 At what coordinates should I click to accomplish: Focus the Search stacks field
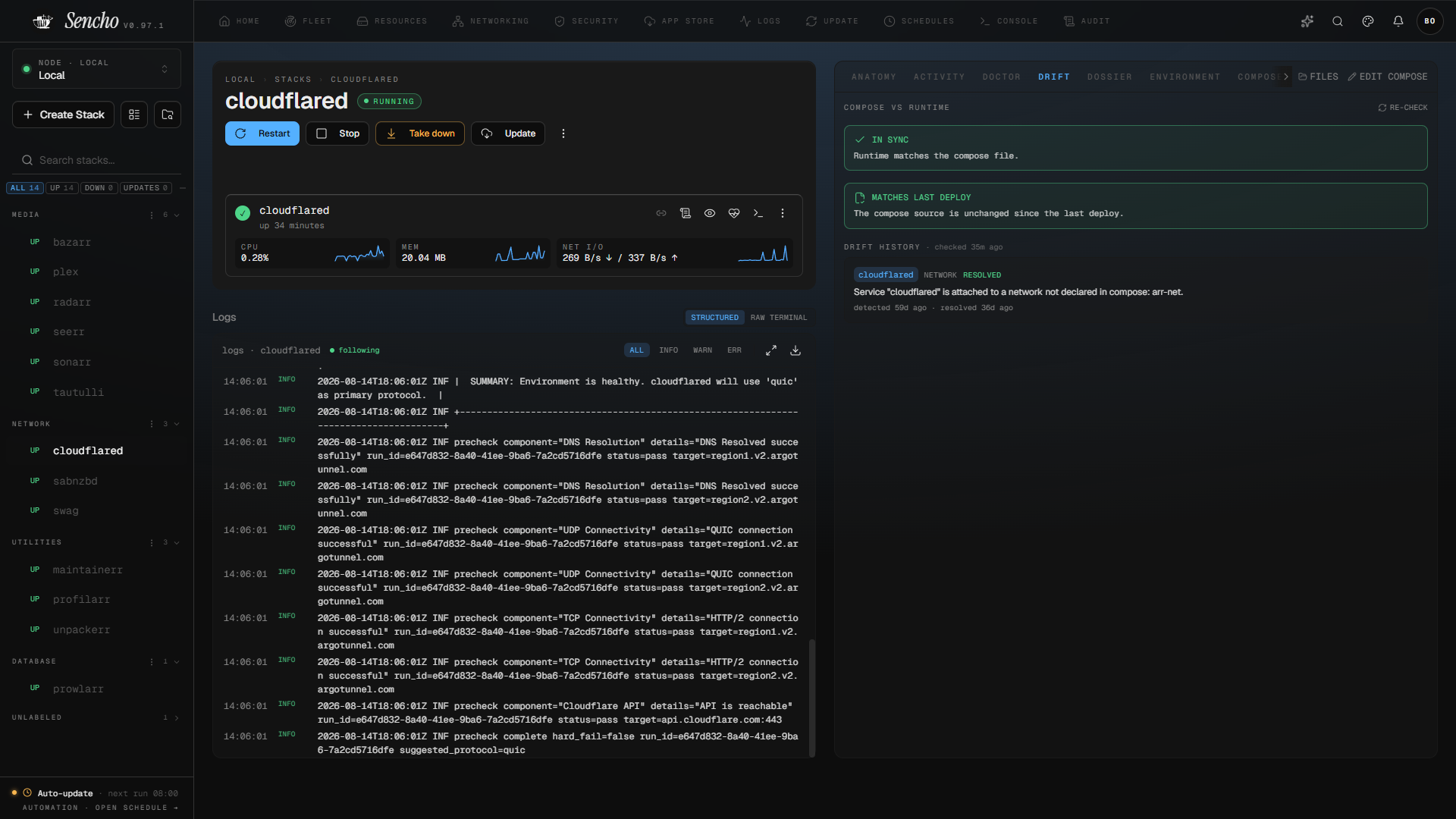96,160
